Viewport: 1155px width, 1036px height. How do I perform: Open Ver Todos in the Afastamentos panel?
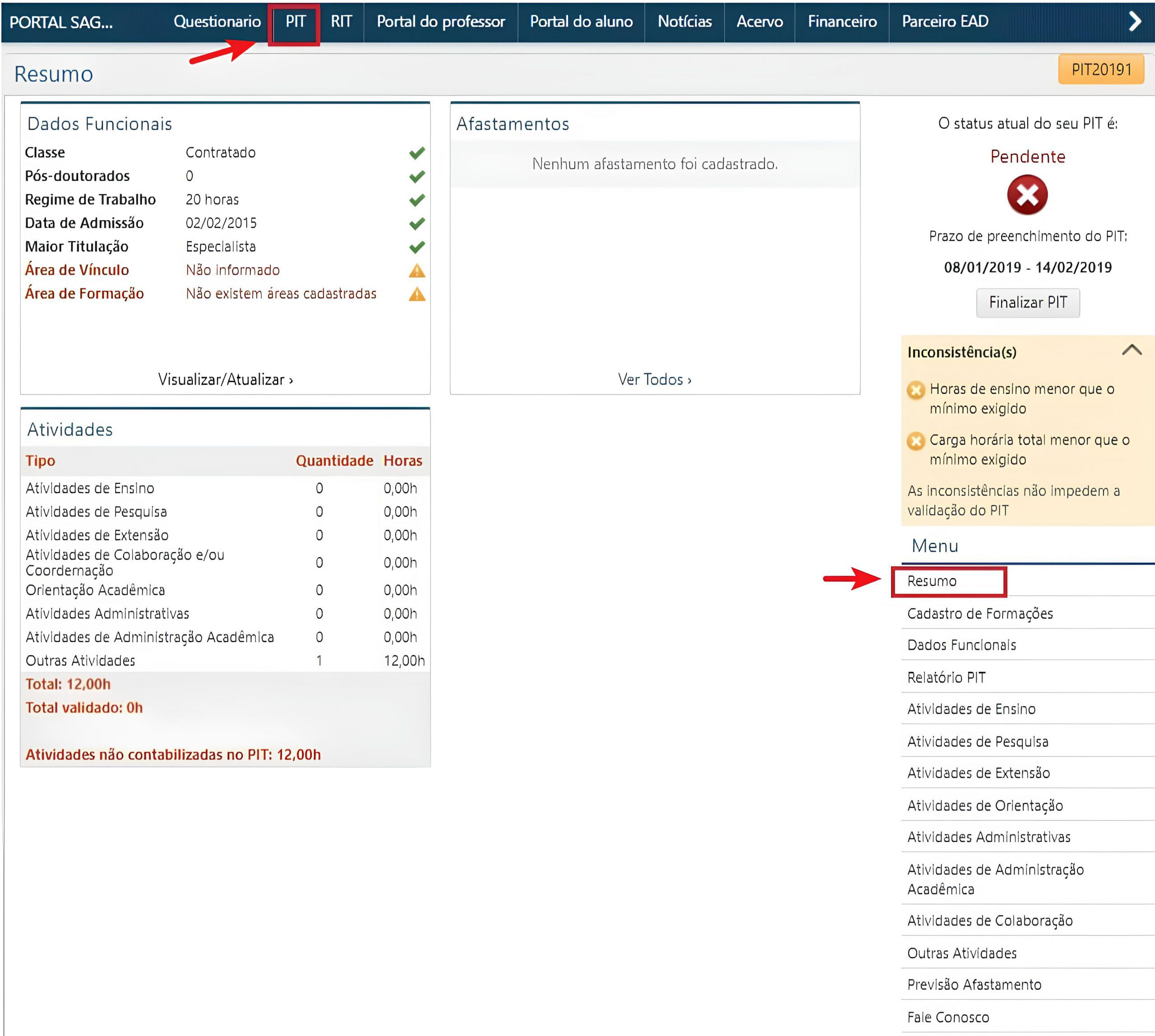(655, 379)
